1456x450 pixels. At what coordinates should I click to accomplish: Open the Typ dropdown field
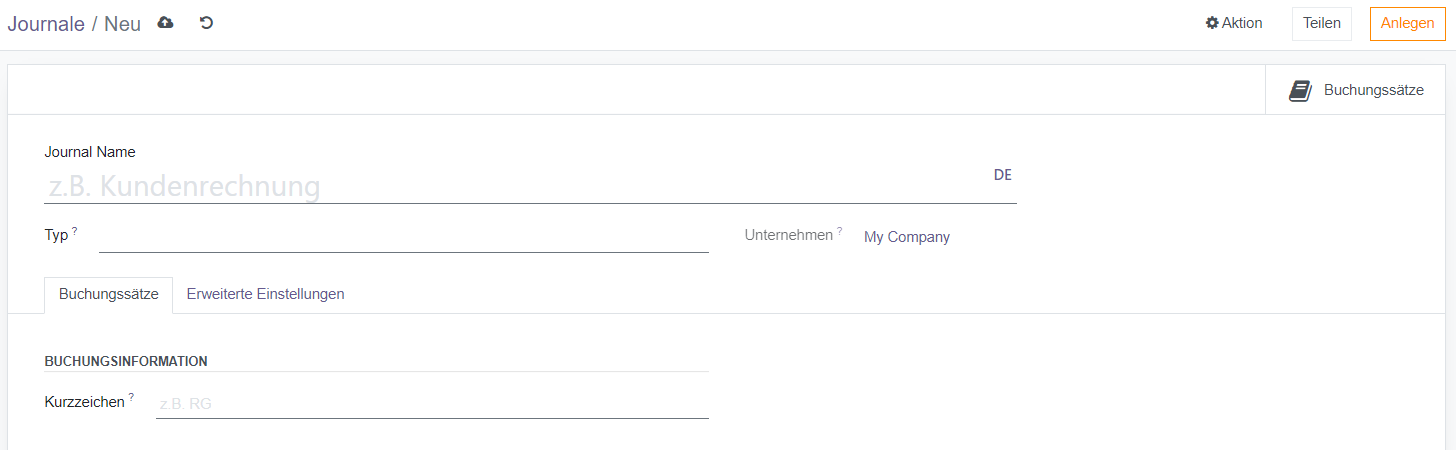403,237
